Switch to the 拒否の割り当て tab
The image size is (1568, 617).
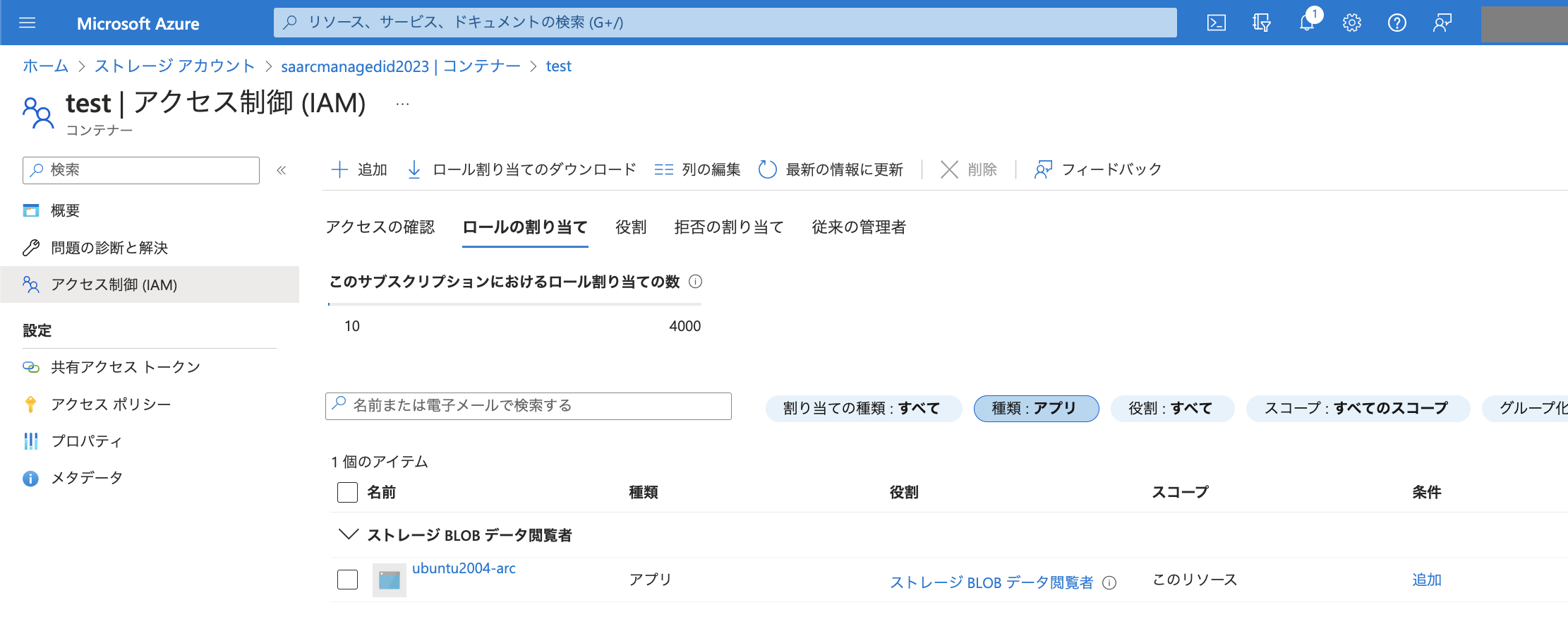pos(729,227)
